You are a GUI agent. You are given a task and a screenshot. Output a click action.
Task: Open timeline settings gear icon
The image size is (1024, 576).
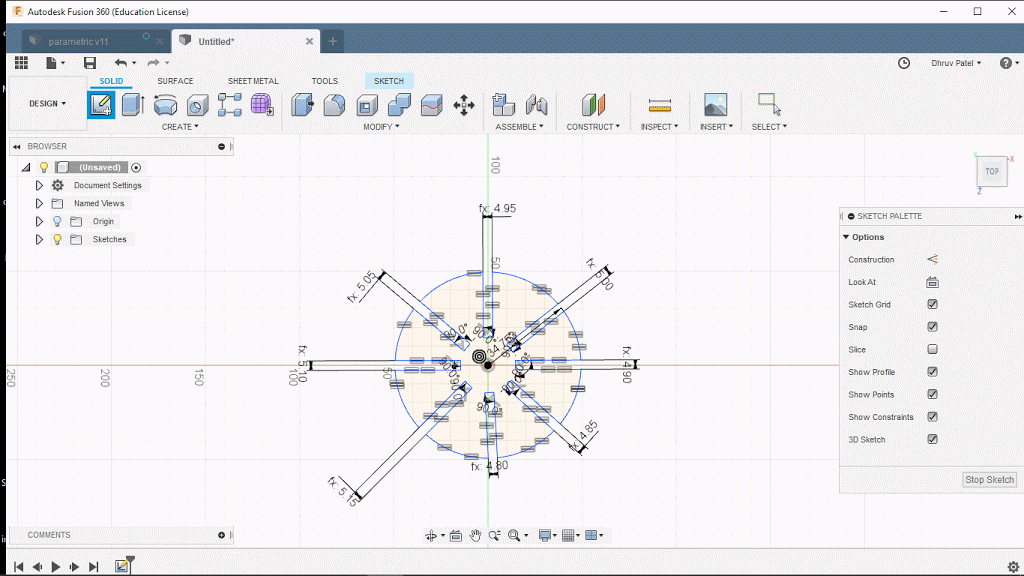coord(1013,566)
